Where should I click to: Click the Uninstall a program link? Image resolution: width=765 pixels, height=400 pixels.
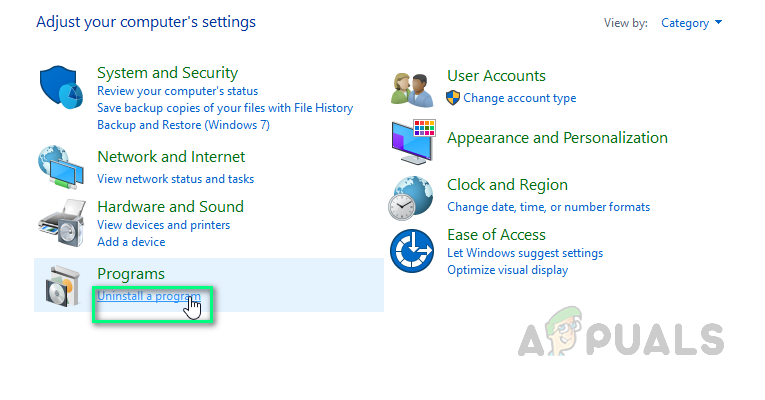tap(148, 296)
